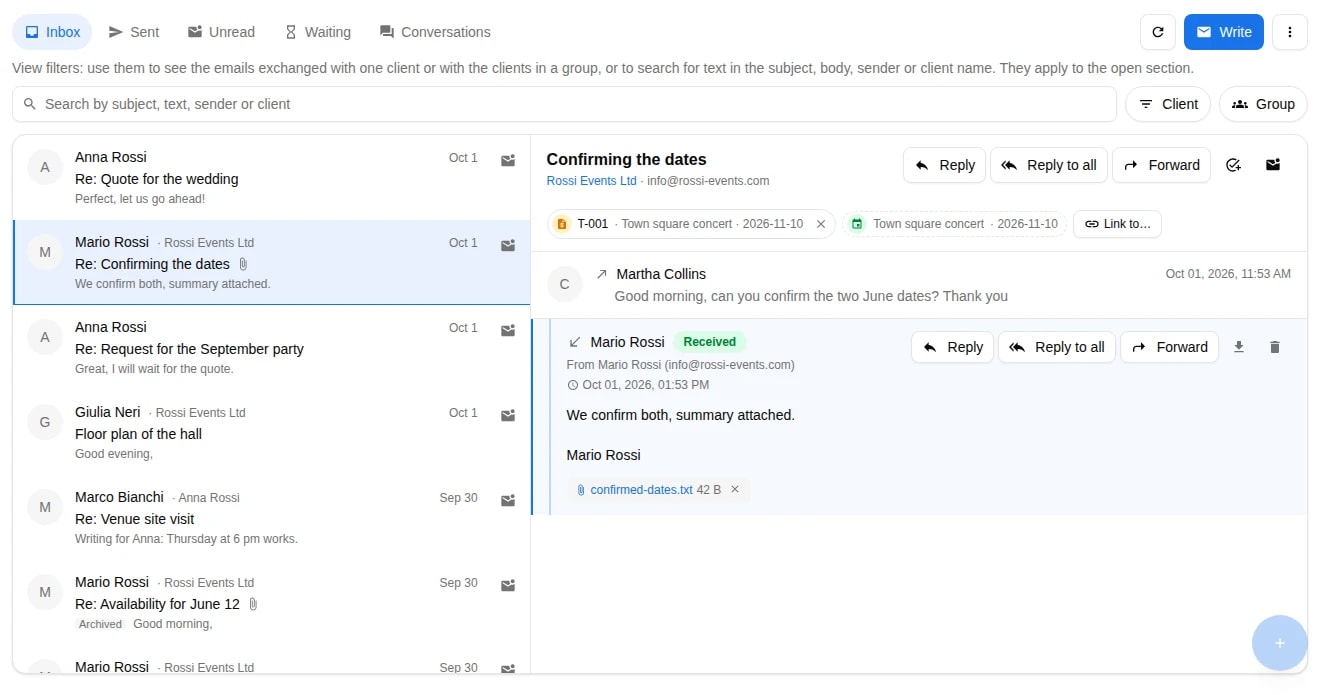
Task: Open the three-dot more options menu
Action: [1290, 32]
